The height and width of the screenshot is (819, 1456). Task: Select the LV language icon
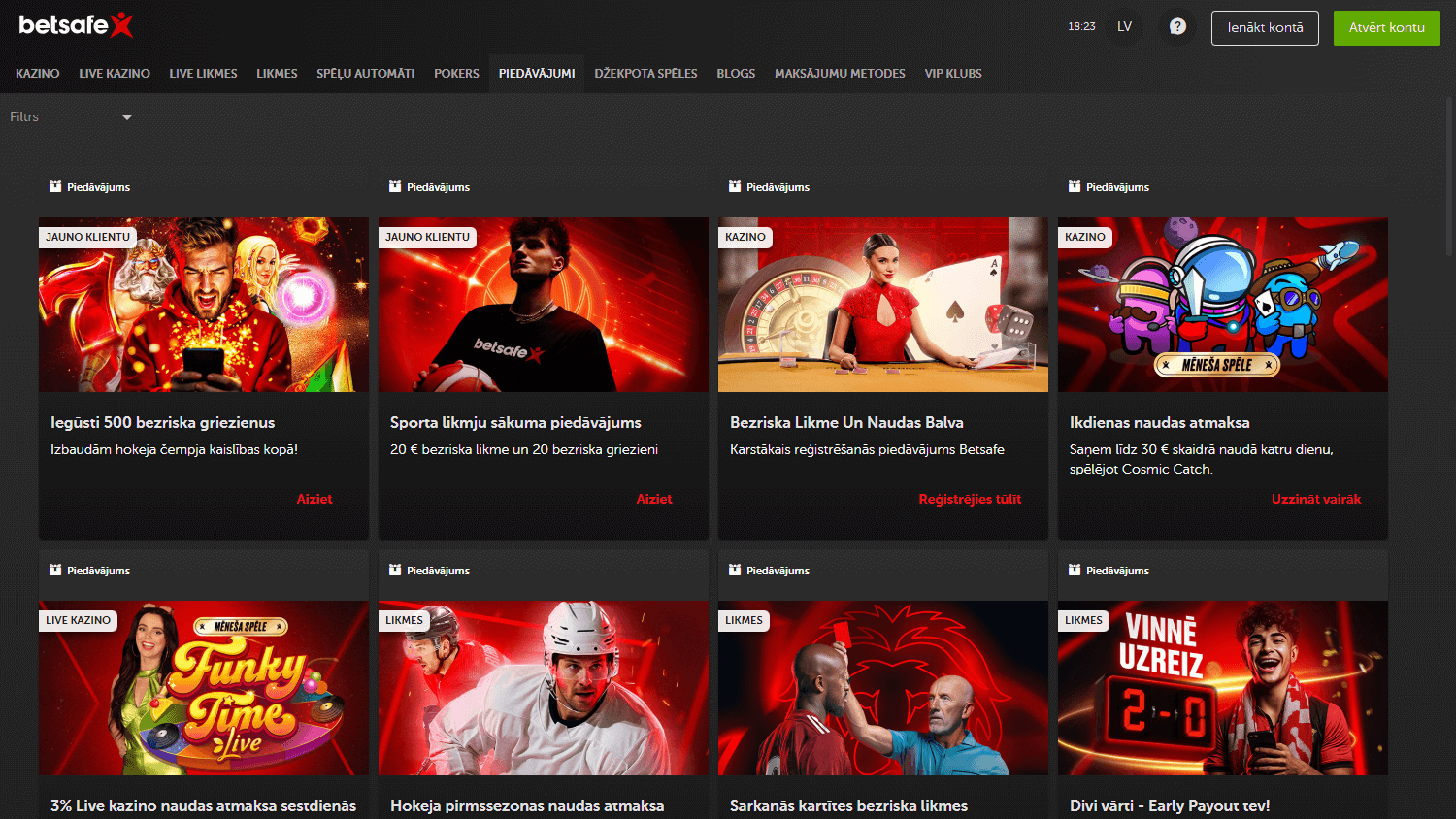point(1124,26)
